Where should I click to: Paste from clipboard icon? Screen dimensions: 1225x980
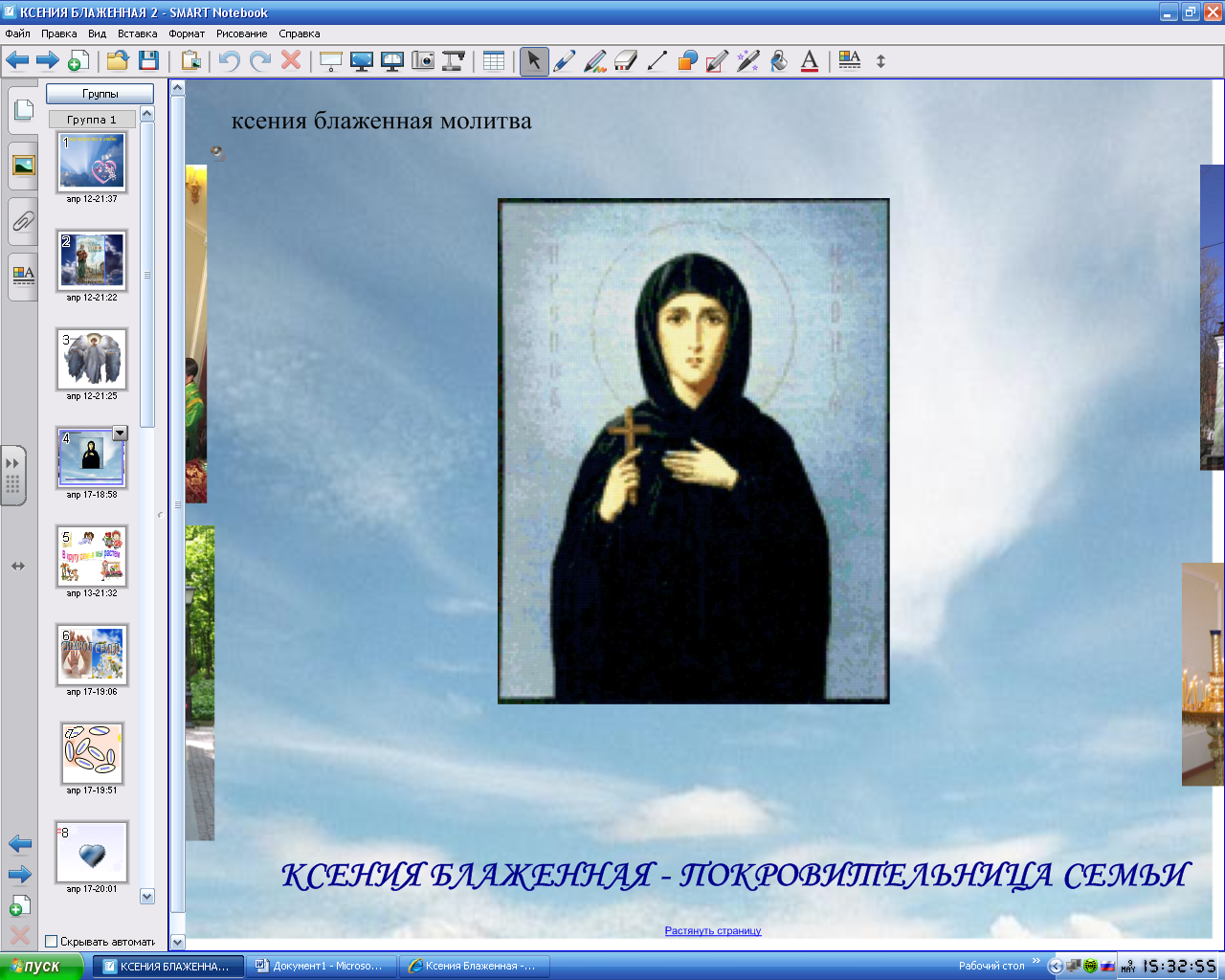[190, 61]
